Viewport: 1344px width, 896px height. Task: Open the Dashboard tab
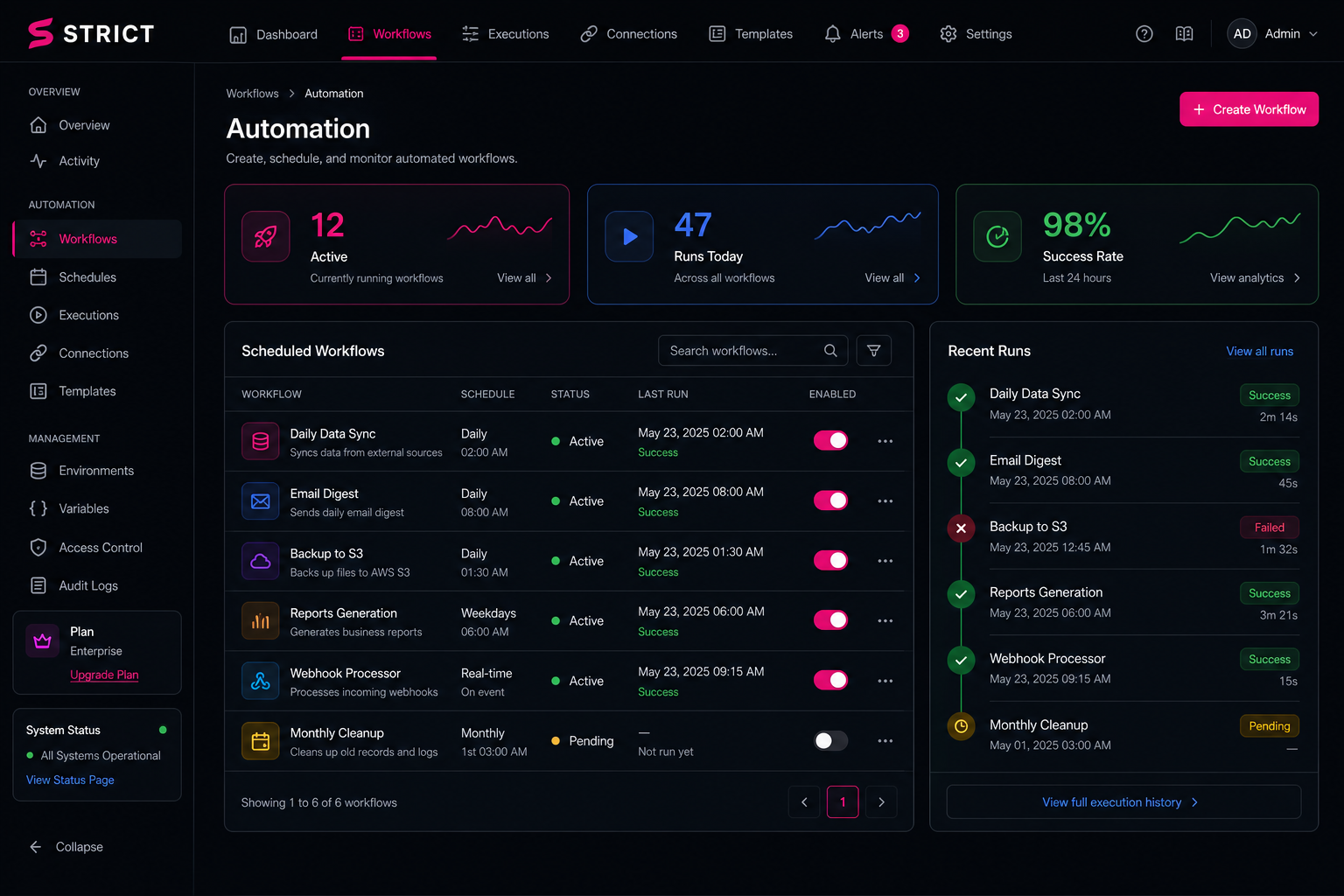click(x=273, y=34)
